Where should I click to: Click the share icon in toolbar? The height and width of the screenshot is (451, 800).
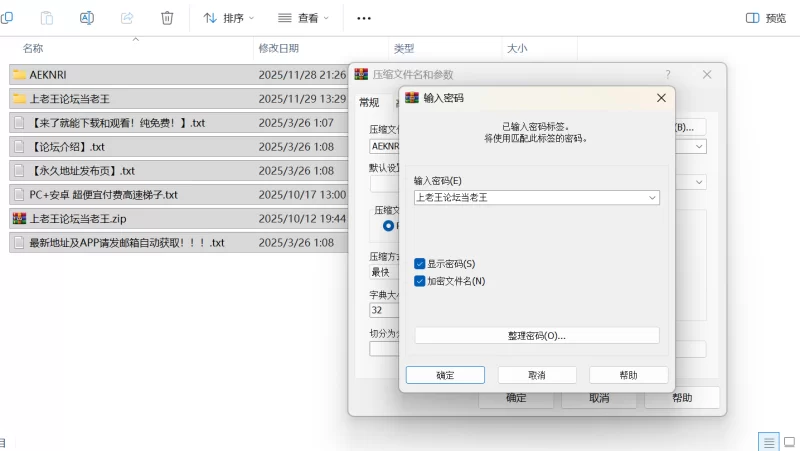(127, 18)
